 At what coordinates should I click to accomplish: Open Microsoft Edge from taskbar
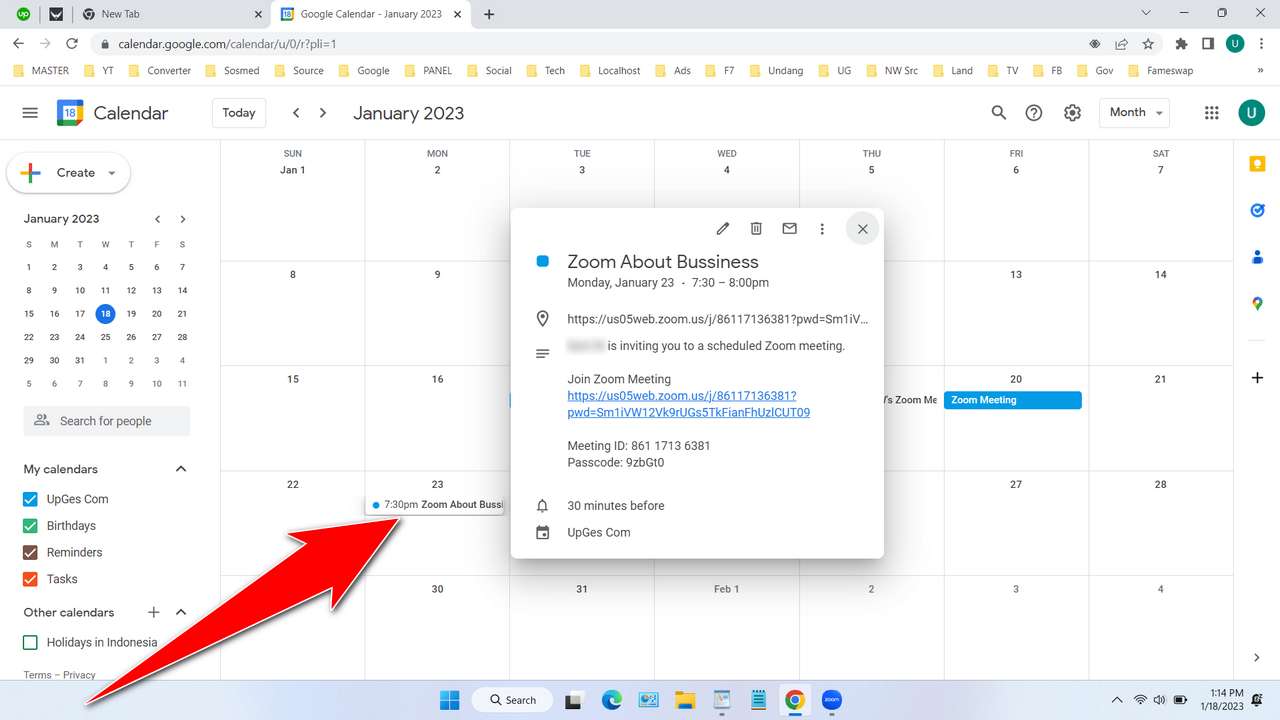pos(611,700)
